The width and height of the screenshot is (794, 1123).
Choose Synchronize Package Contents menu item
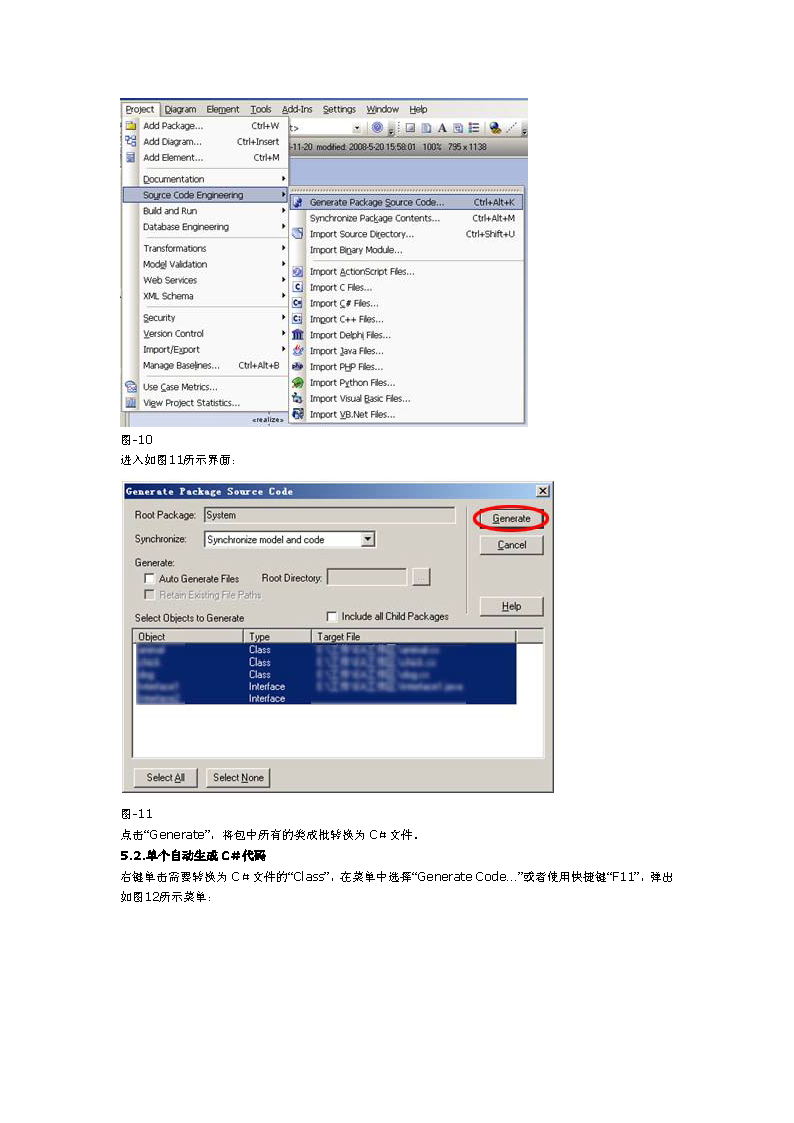click(x=407, y=218)
